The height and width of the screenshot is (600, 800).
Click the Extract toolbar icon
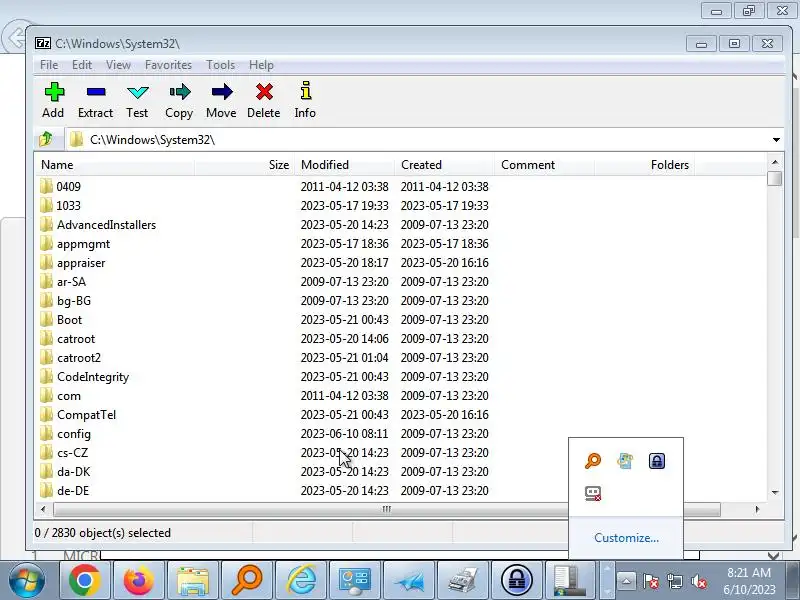click(95, 100)
